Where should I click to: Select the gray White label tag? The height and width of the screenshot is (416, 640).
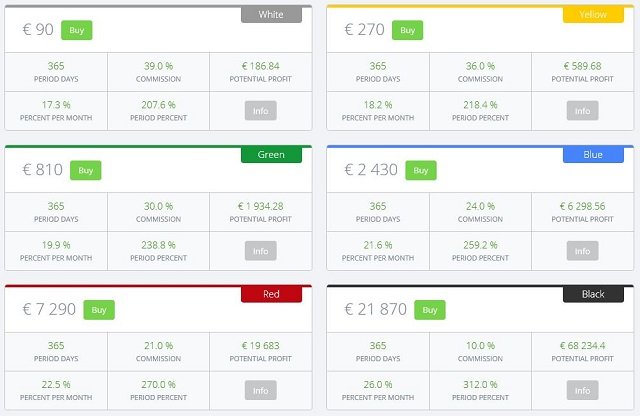point(271,15)
